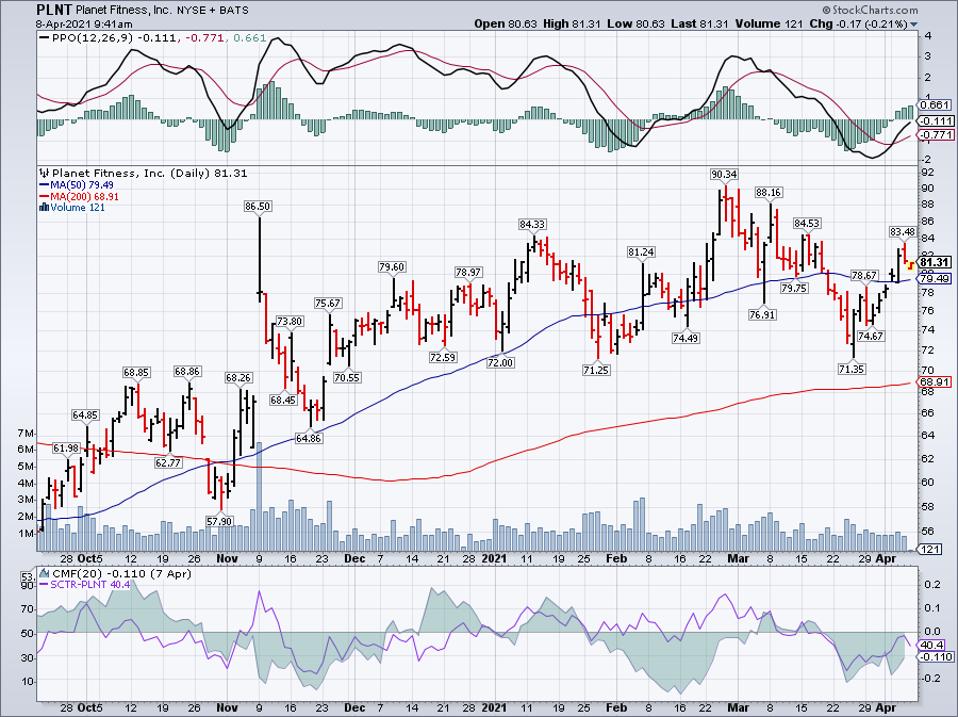Click the 'Open 80.63' value in the header
Screen dimensions: 958x717
(x=506, y=24)
